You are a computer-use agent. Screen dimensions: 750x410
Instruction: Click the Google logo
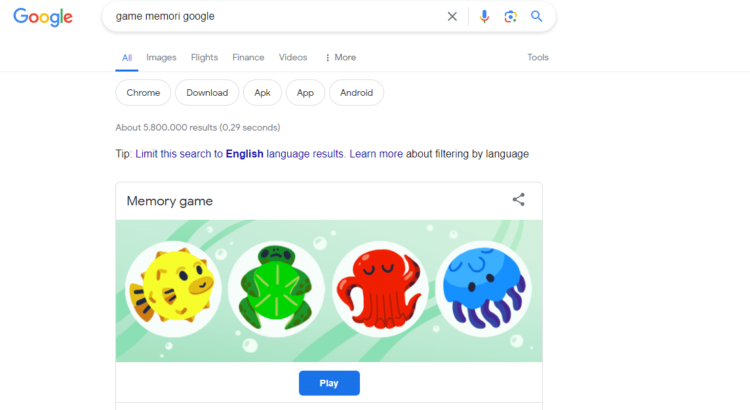tap(43, 17)
